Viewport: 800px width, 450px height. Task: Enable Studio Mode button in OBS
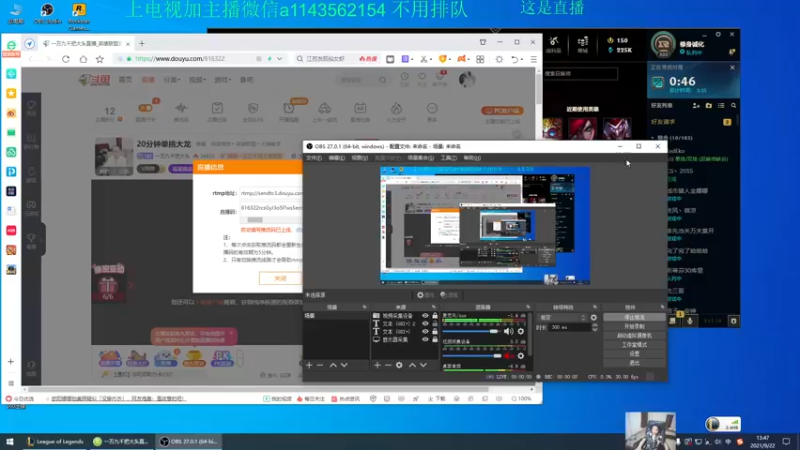coord(634,345)
